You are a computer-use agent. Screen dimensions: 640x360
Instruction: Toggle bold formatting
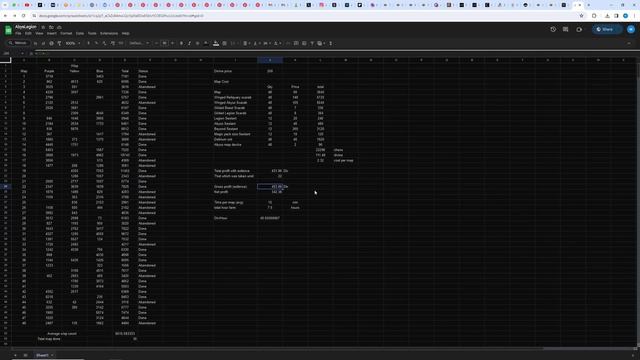click(181, 43)
